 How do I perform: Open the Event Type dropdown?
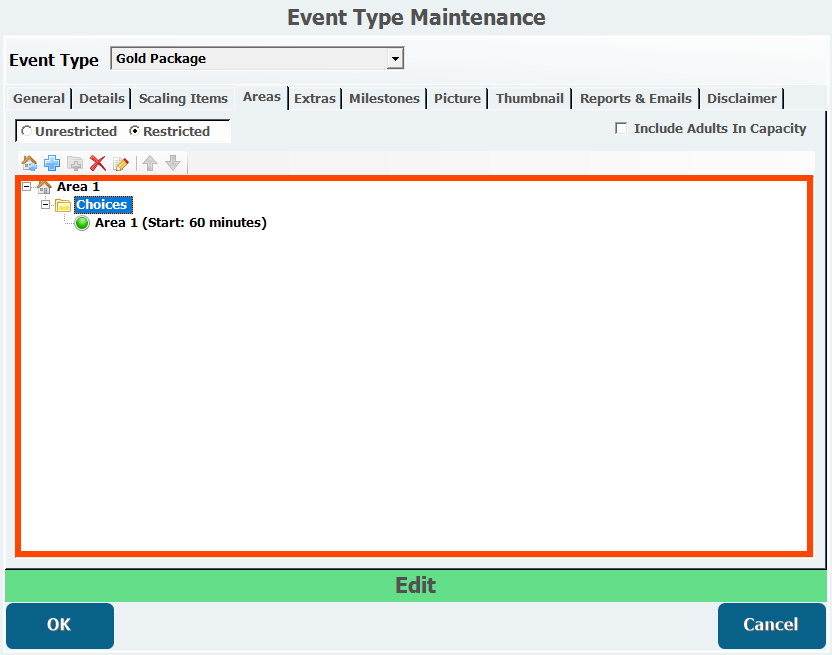395,59
